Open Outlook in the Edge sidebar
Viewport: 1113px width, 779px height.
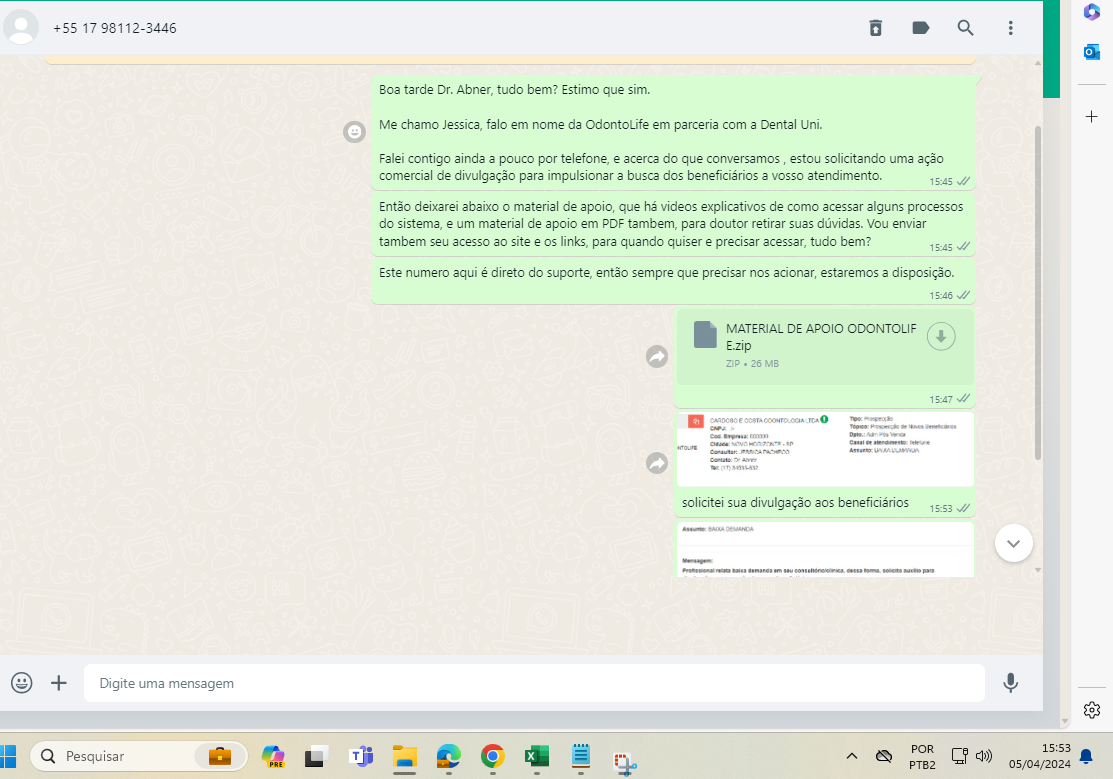(x=1092, y=52)
